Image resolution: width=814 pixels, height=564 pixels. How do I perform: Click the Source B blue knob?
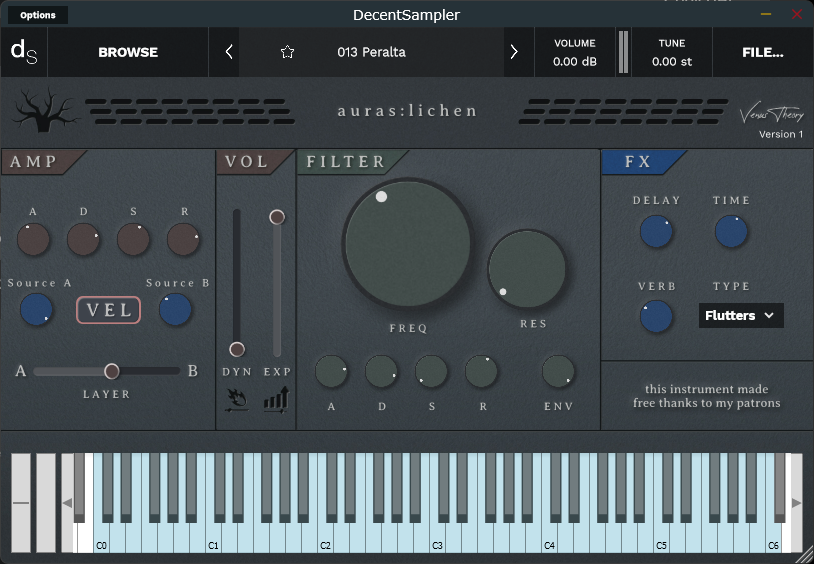click(x=175, y=310)
